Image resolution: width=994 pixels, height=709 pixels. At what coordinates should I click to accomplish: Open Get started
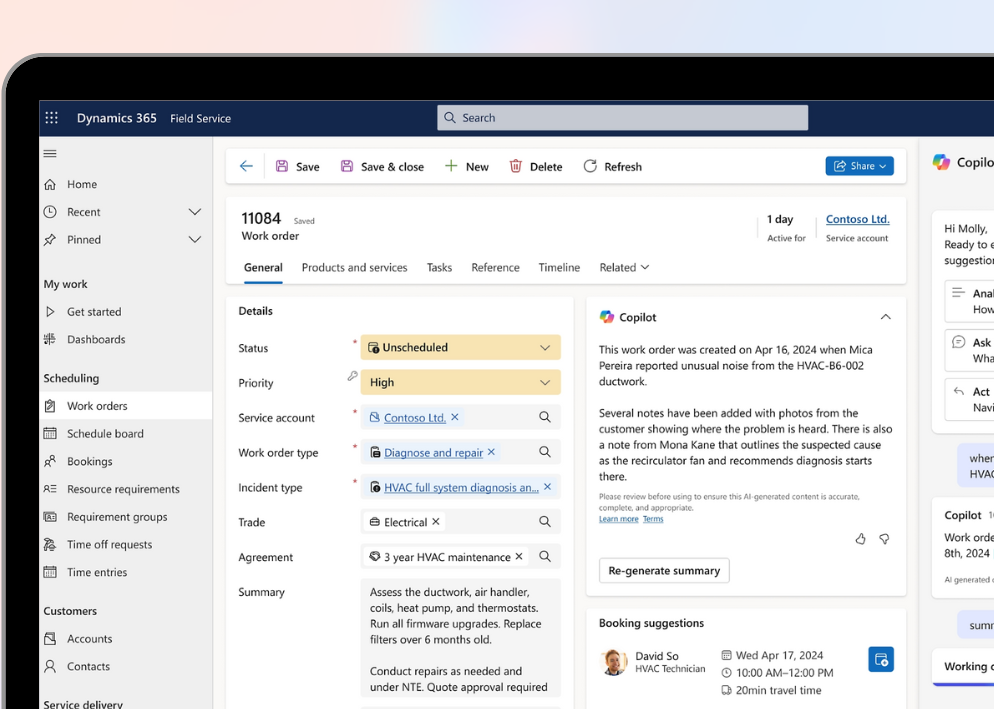pyautogui.click(x=126, y=311)
